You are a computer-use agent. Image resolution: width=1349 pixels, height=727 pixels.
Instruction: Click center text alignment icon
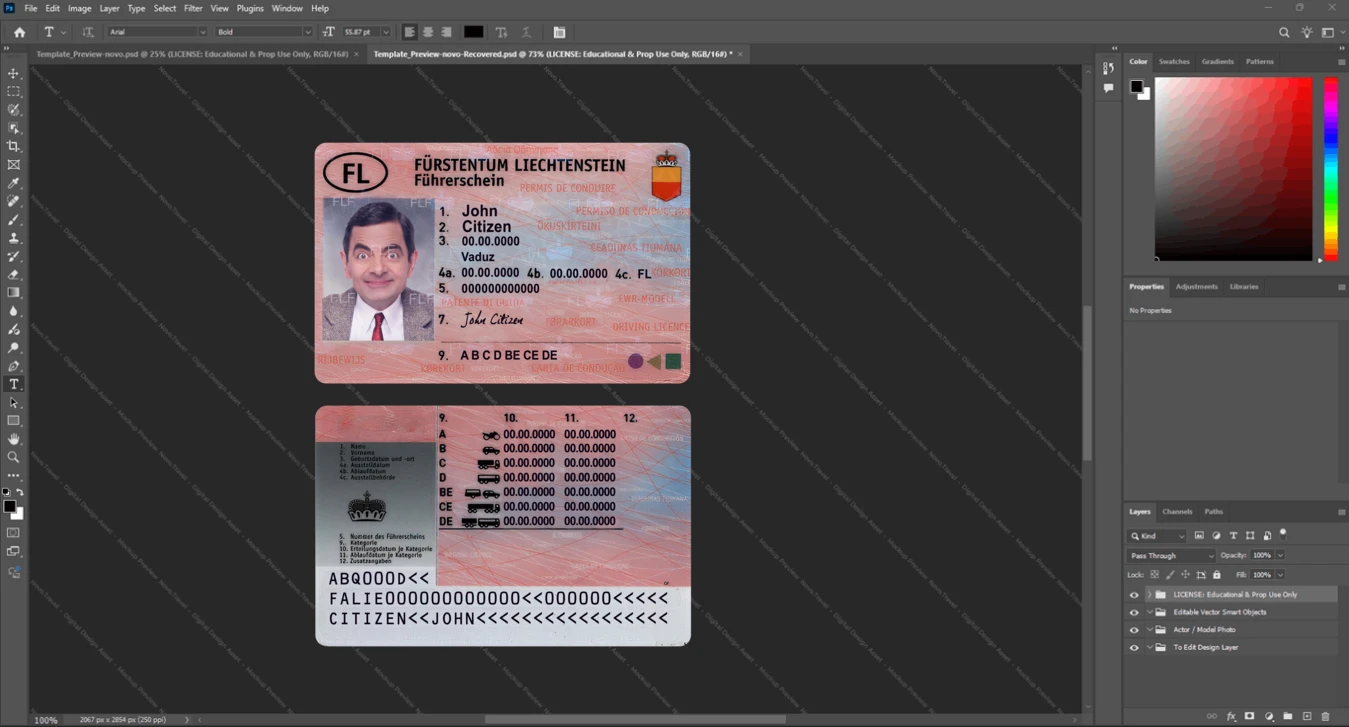click(x=428, y=32)
